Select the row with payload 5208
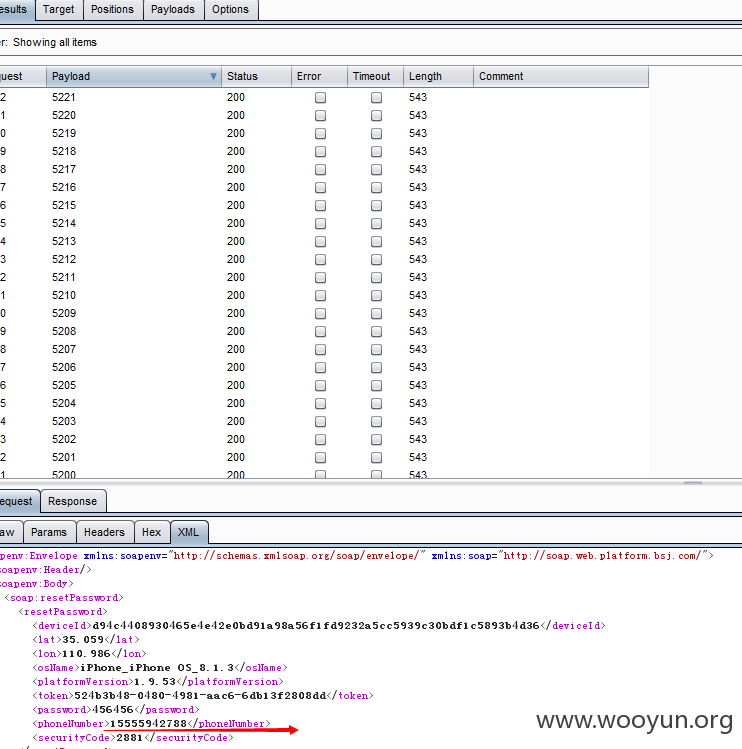The width and height of the screenshot is (742, 749). click(x=324, y=331)
